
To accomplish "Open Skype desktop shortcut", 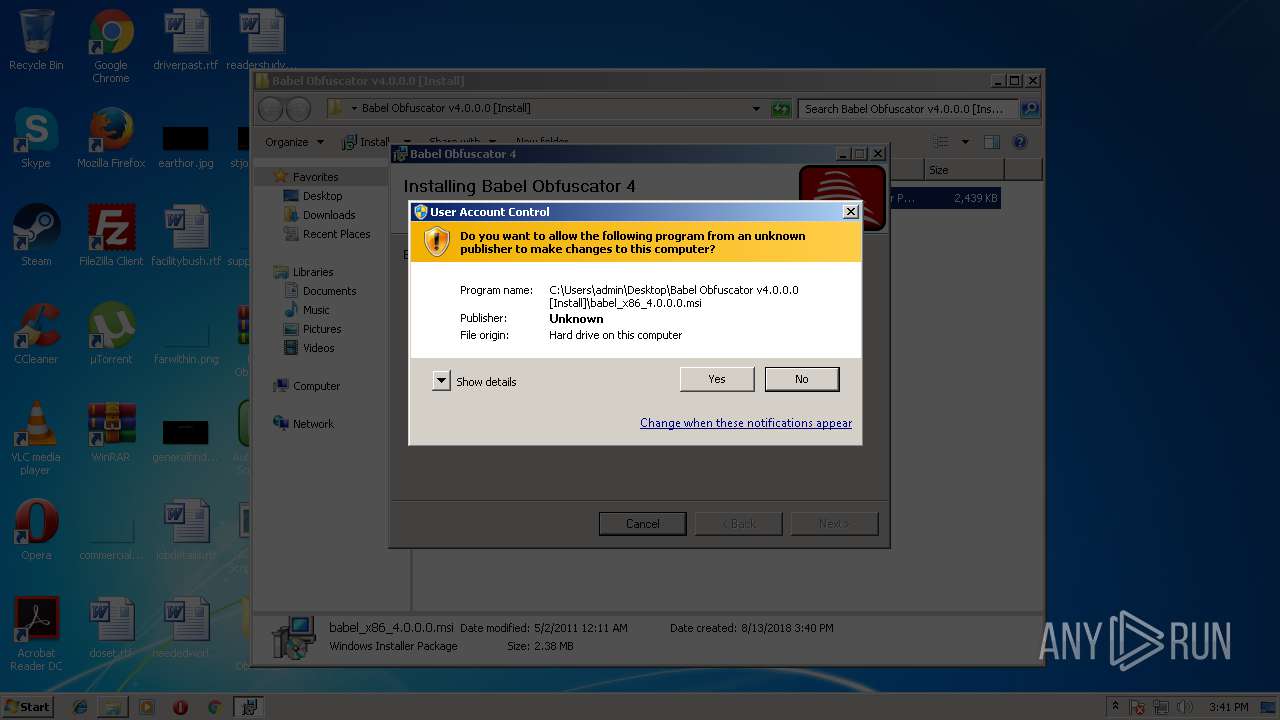I will [x=36, y=139].
